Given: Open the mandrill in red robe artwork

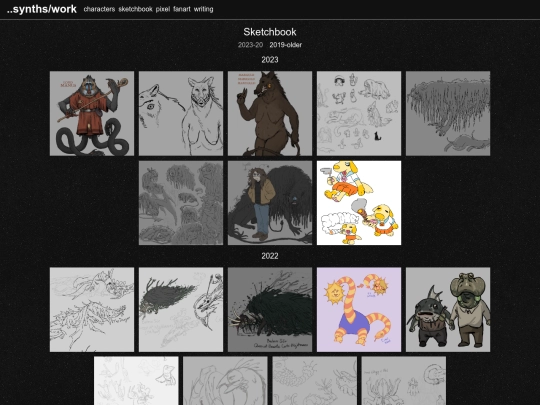Looking at the screenshot, I should (x=92, y=113).
